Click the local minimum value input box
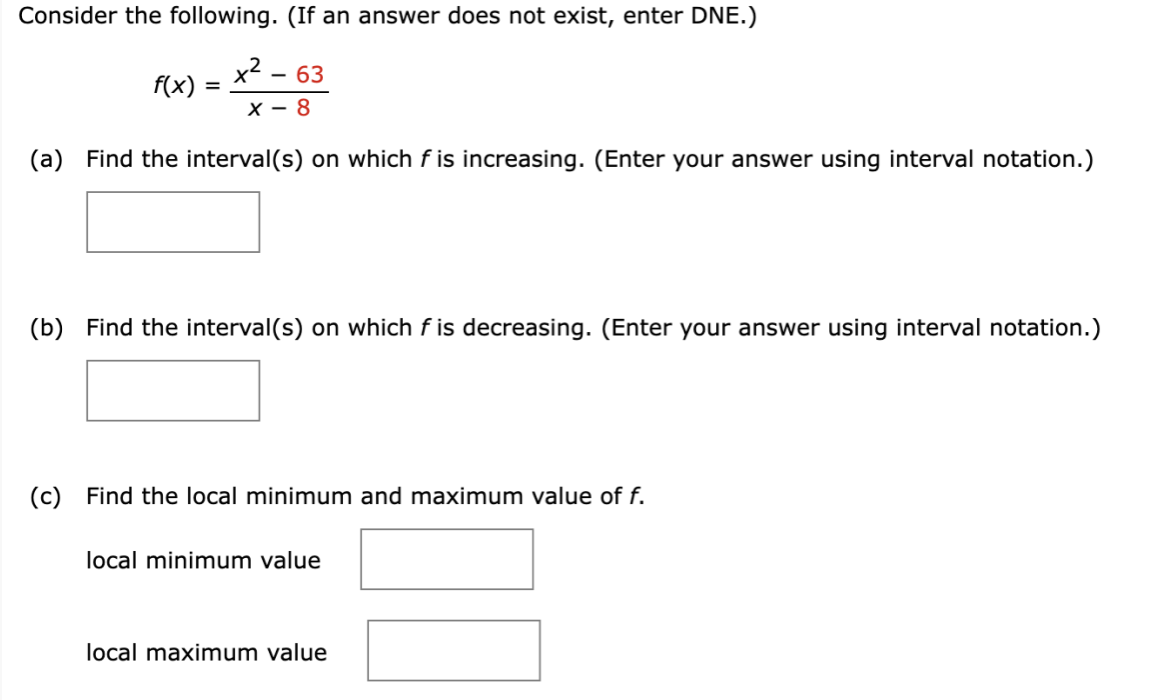This screenshot has width=1174, height=700. pyautogui.click(x=446, y=559)
